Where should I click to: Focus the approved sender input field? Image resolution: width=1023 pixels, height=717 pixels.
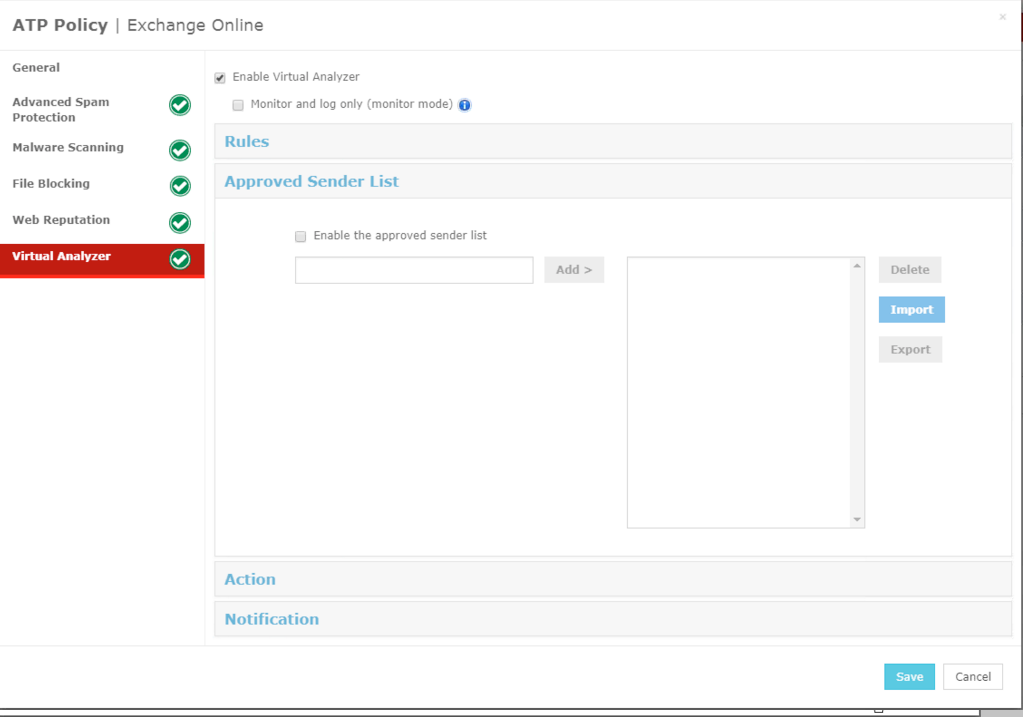coord(414,270)
